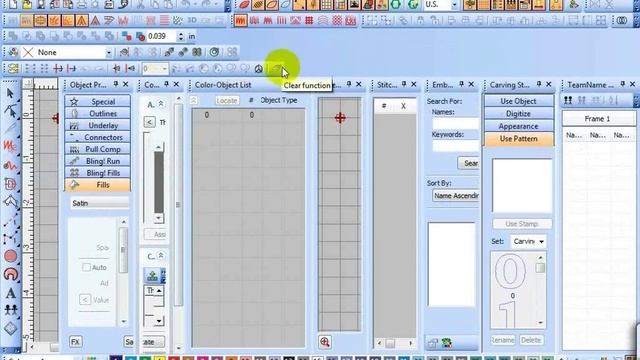The height and width of the screenshot is (360, 640).
Task: Select the '0' carving stamp thumbnail
Action: pos(511,272)
